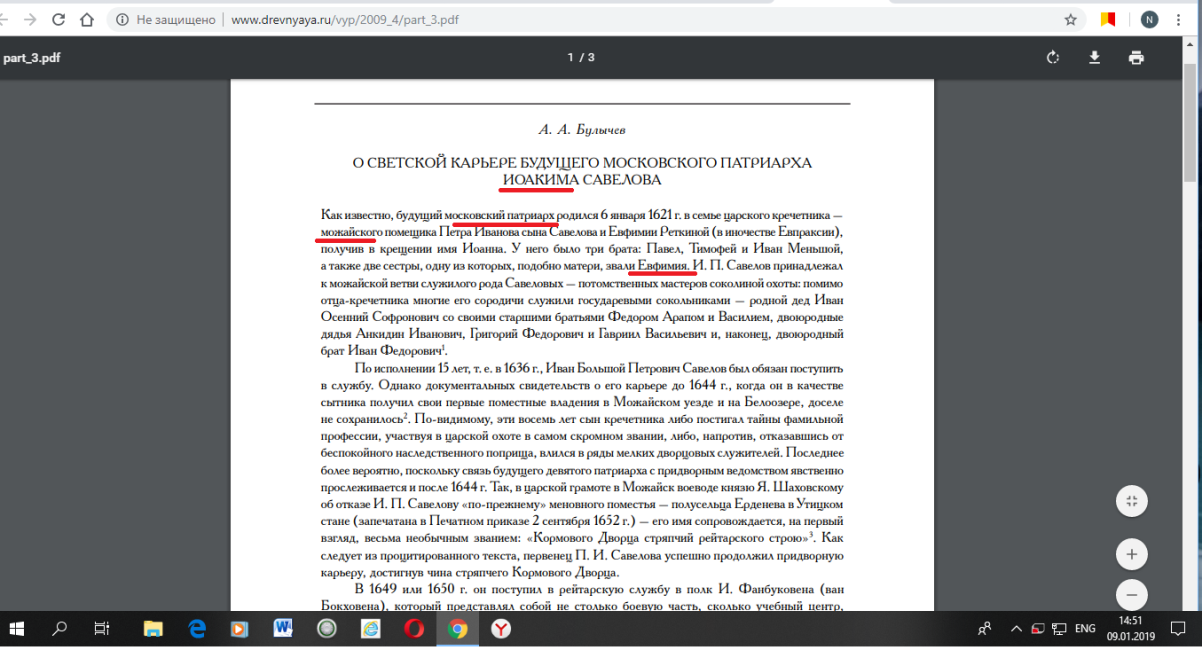Switch the ENG input language
Viewport: 1202px width, 650px height.
[1085, 629]
